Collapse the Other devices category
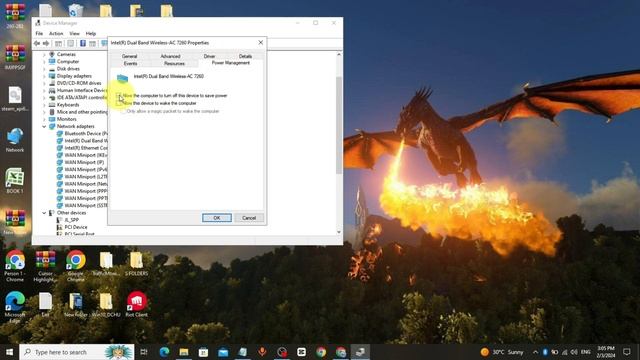This screenshot has height=360, width=640. pos(44,213)
